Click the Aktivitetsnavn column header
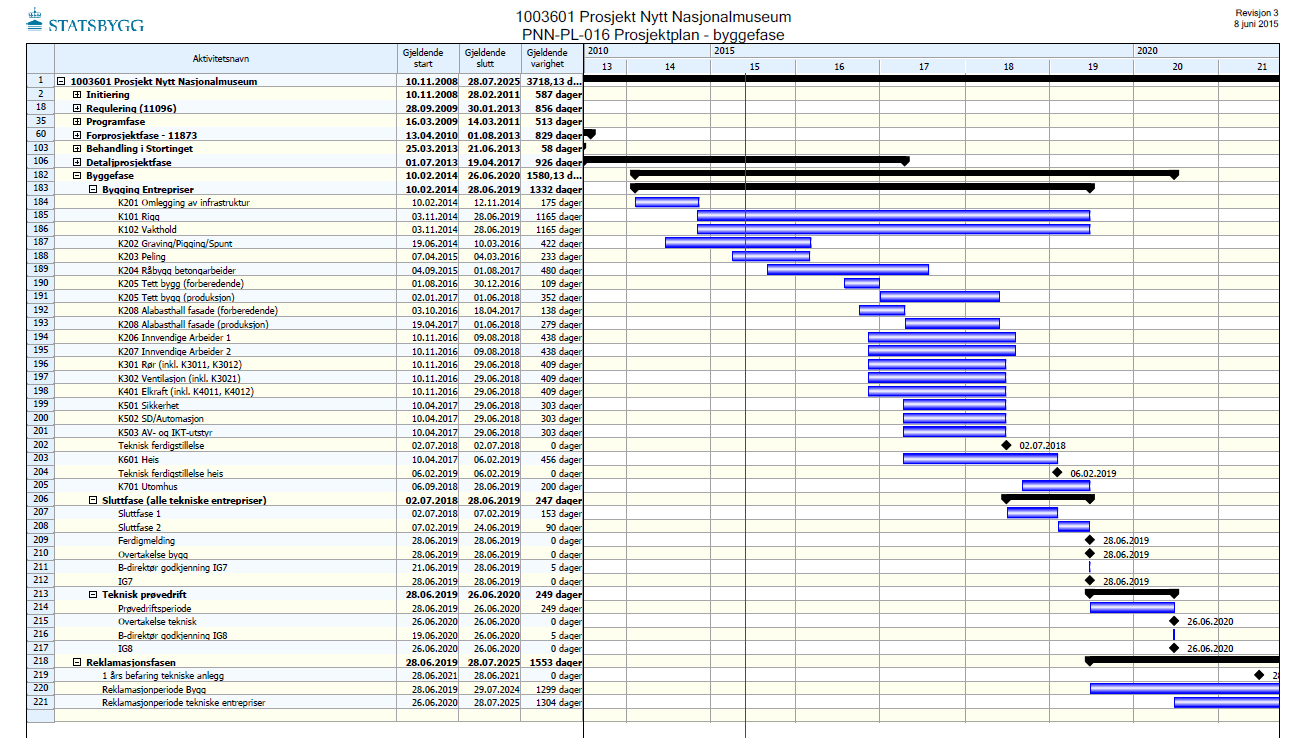 tap(225, 58)
